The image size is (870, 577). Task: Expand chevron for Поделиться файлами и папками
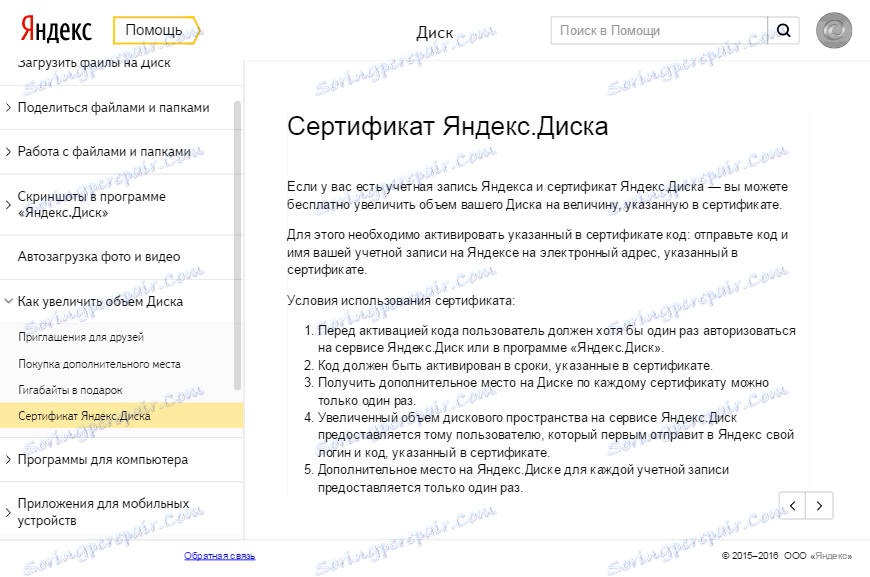(x=8, y=108)
